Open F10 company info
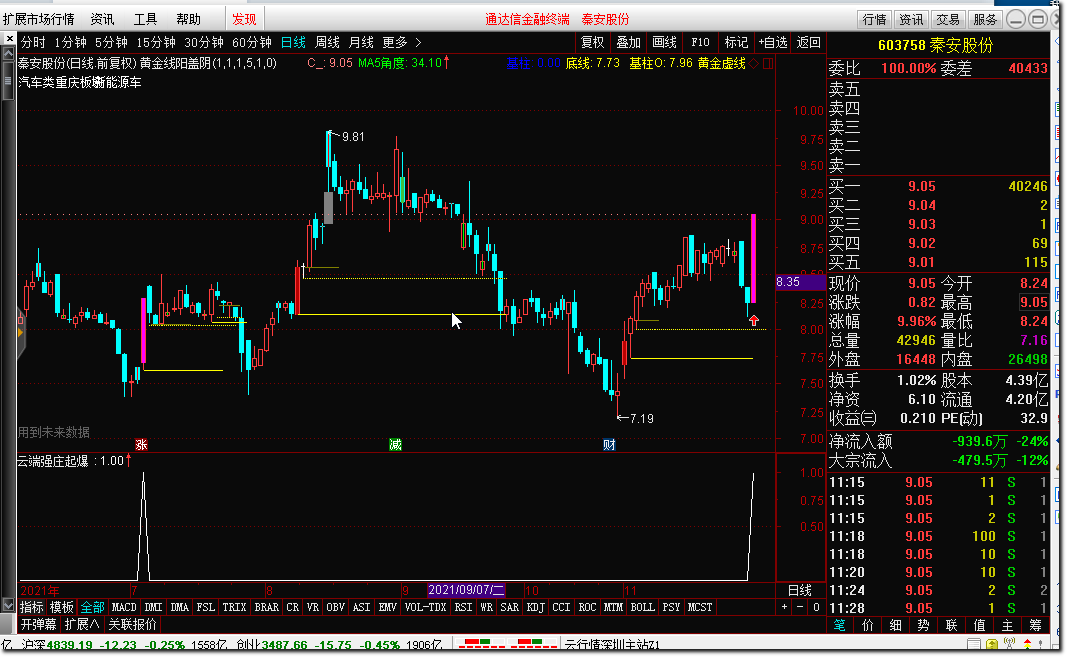This screenshot has height=657, width=1068. [700, 42]
